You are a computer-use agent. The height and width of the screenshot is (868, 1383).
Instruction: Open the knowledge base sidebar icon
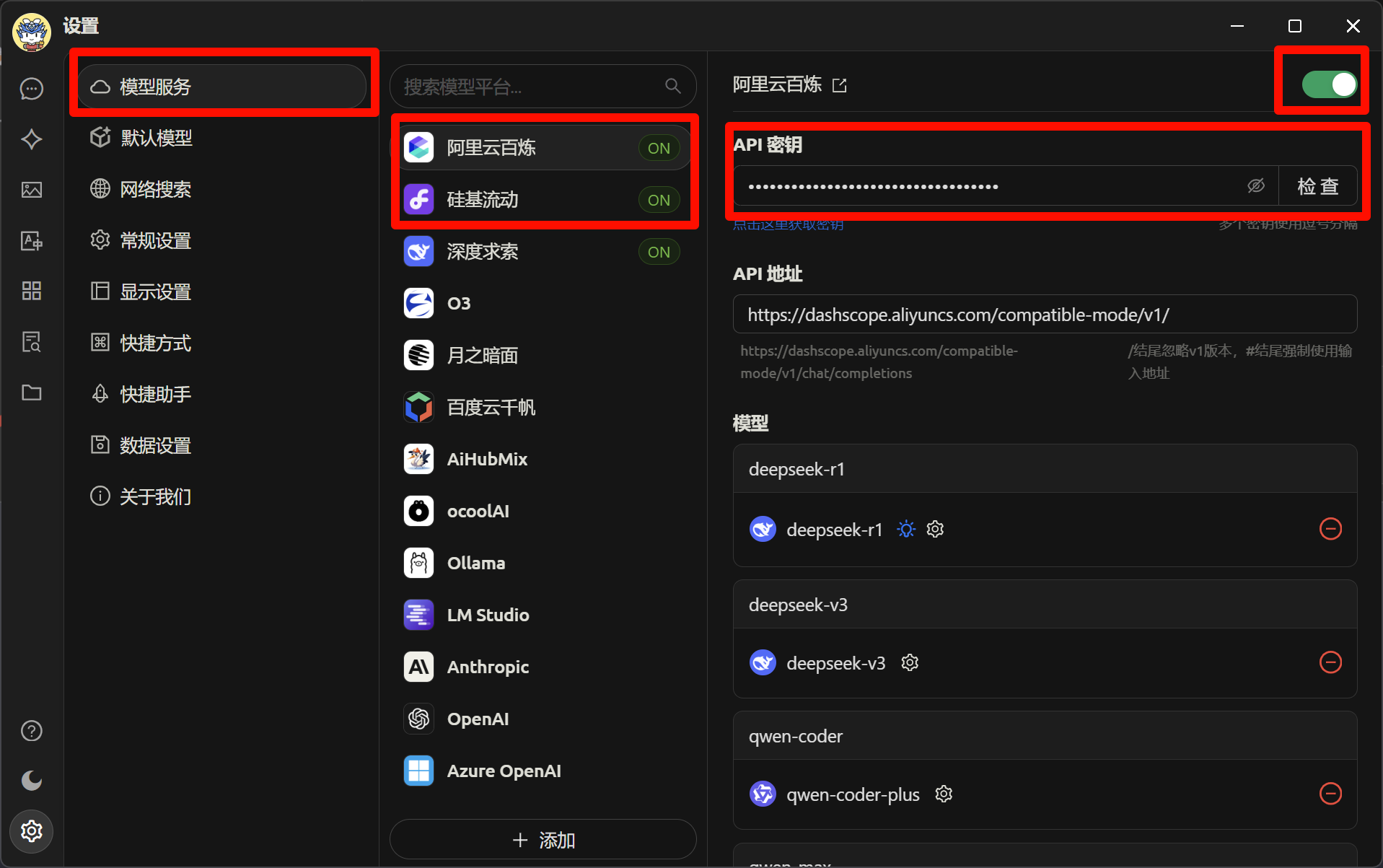tap(32, 341)
